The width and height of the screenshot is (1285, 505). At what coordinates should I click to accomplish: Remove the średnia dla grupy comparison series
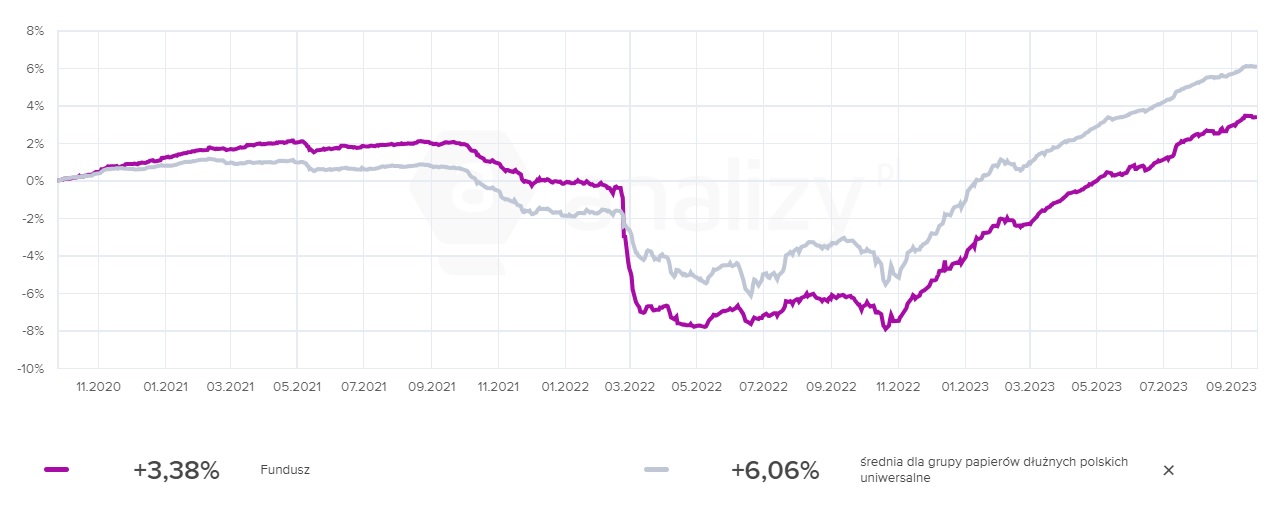[x=1168, y=470]
